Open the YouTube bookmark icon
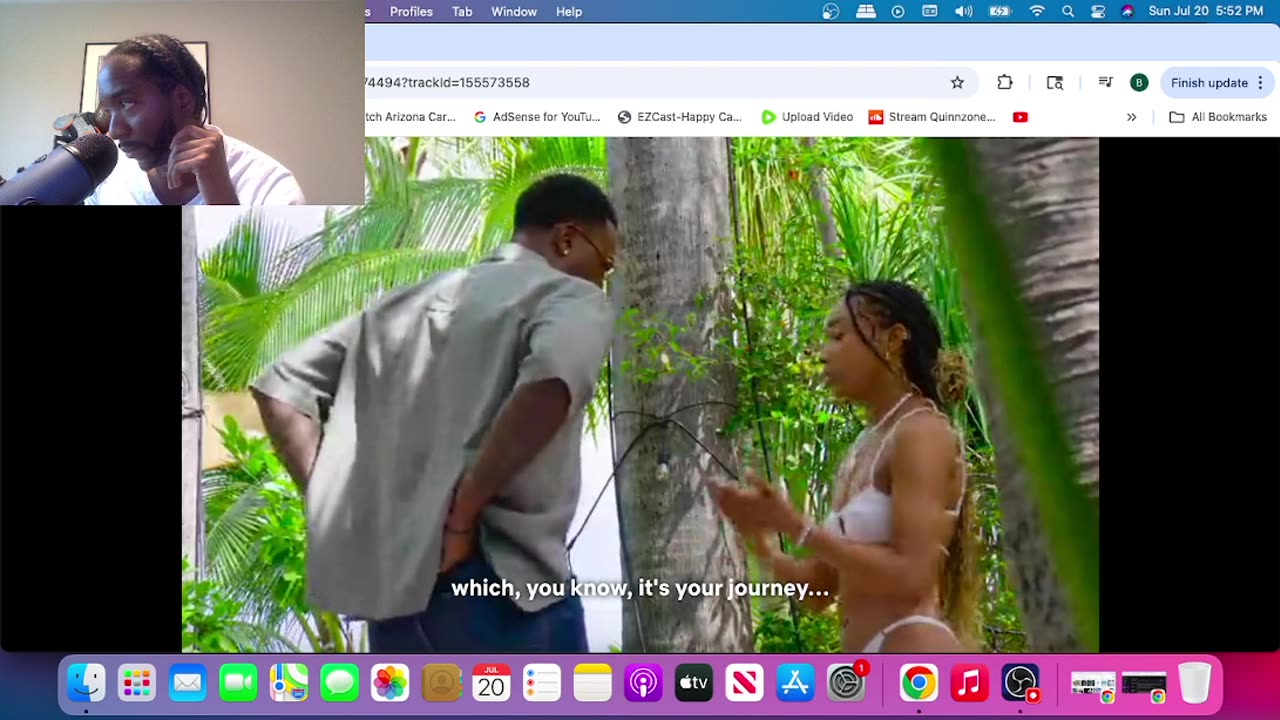This screenshot has width=1280, height=720. point(1020,117)
